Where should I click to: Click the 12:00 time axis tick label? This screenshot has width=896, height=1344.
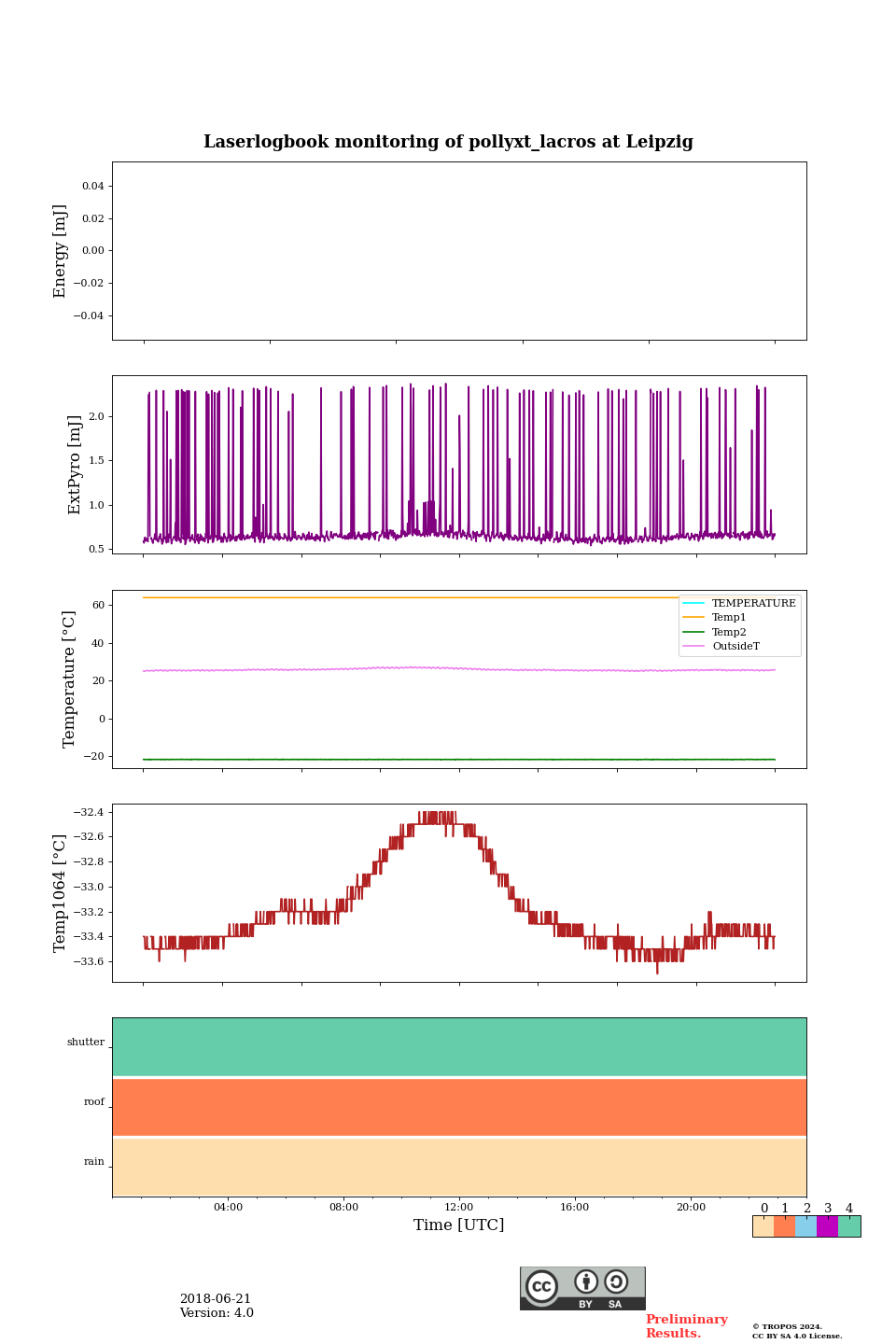tap(459, 1207)
